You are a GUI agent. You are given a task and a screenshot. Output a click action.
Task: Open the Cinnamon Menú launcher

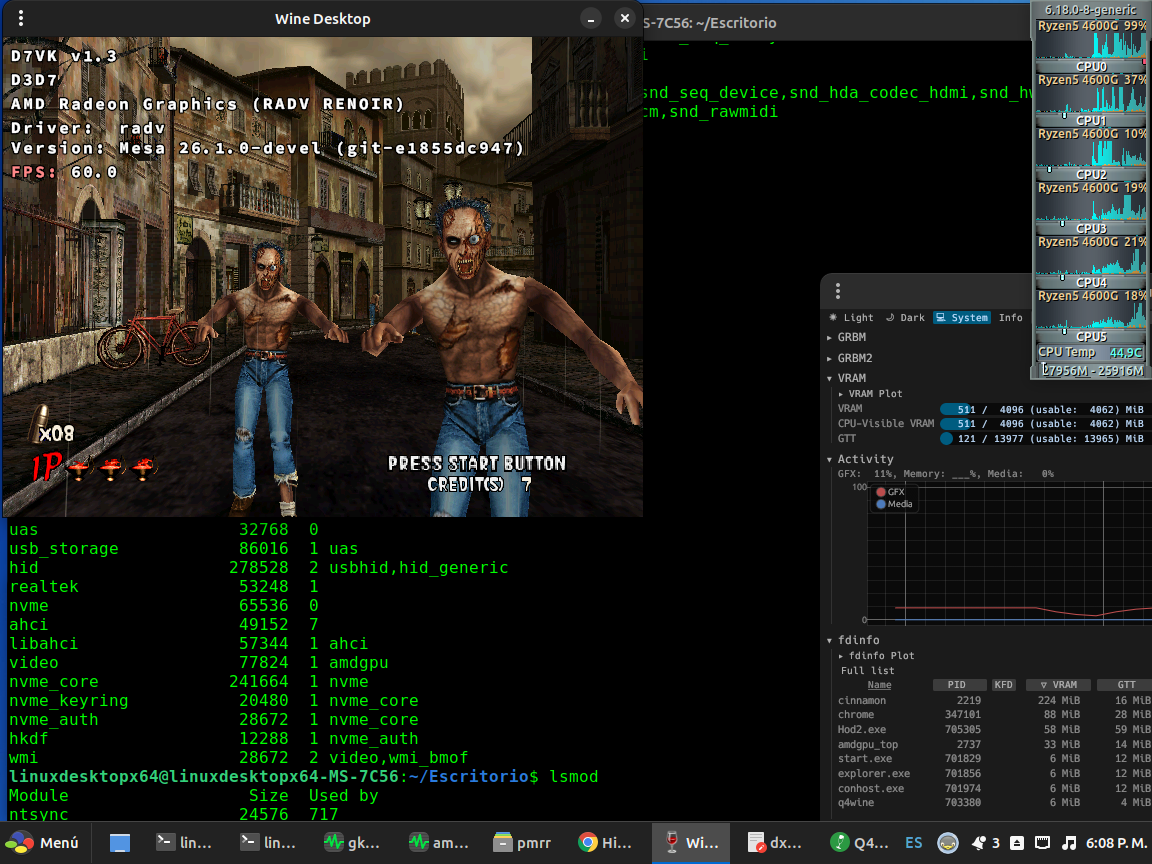[43, 843]
